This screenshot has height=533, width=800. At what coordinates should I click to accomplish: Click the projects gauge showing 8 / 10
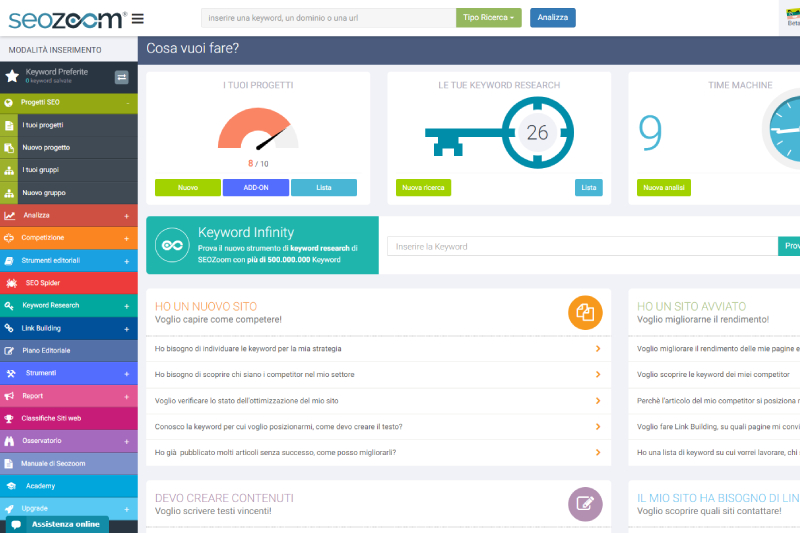coord(258,128)
